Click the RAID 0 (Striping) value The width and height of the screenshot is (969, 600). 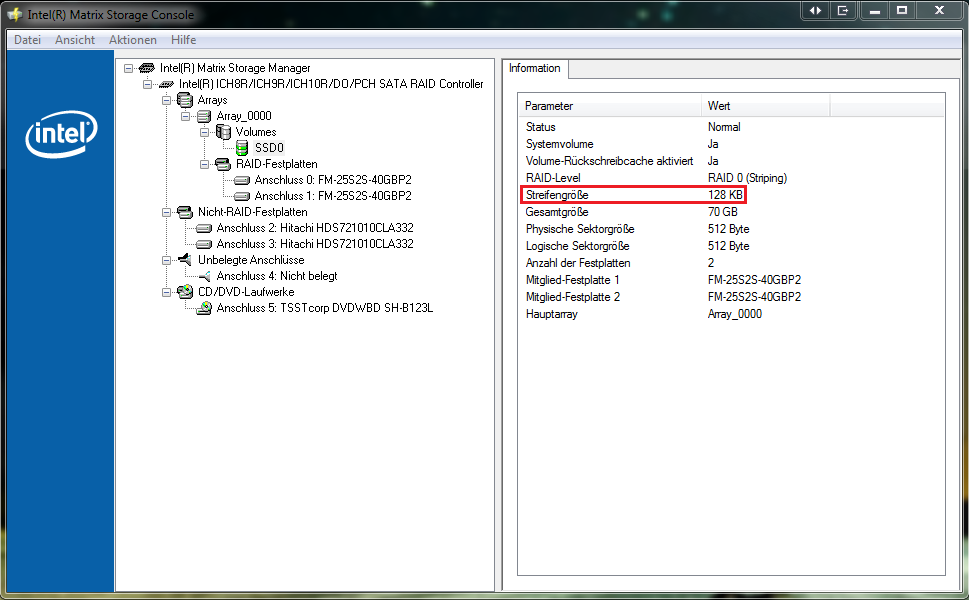click(x=747, y=178)
